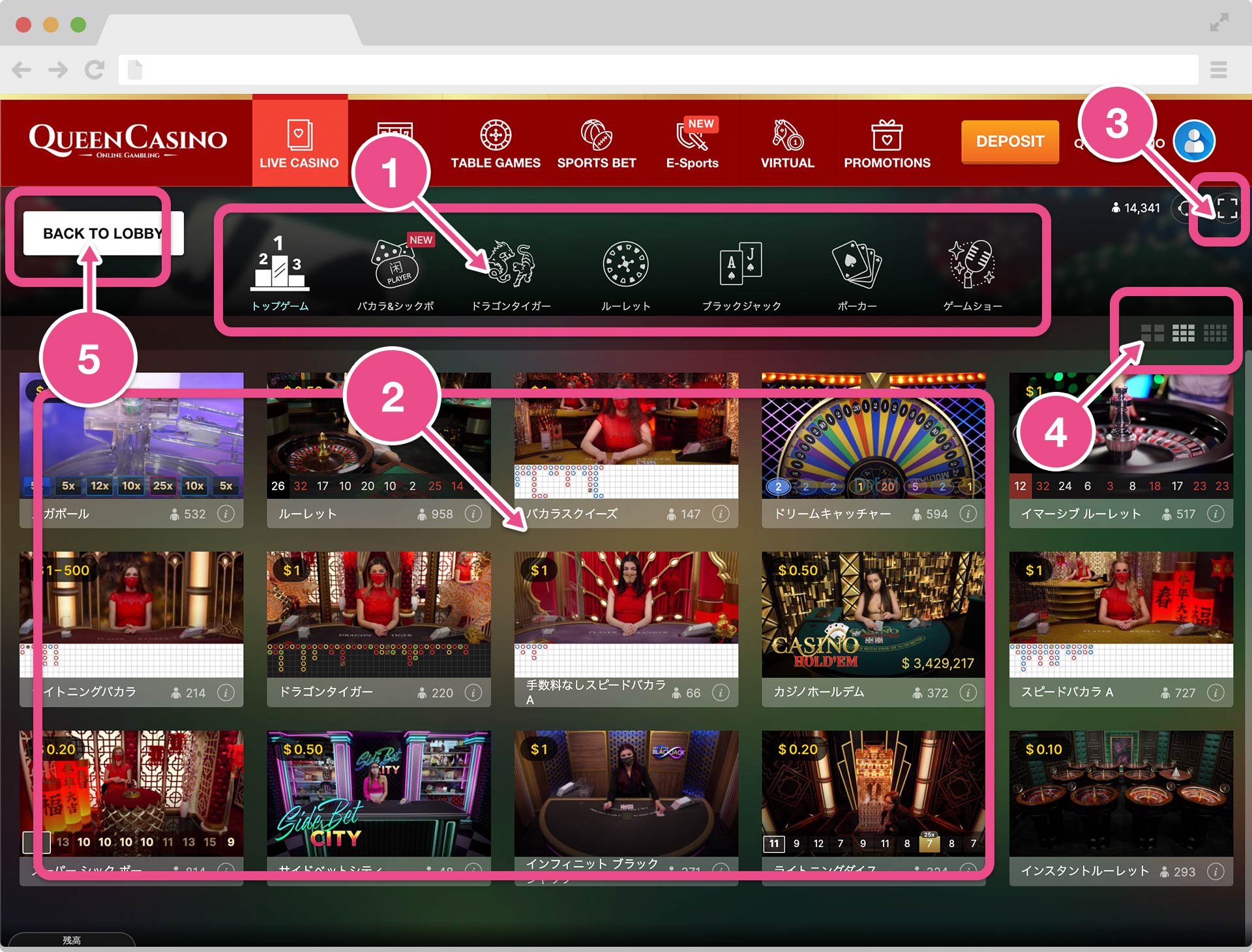
Task: Open the カジノホールデム game thumbnail
Action: tap(874, 615)
